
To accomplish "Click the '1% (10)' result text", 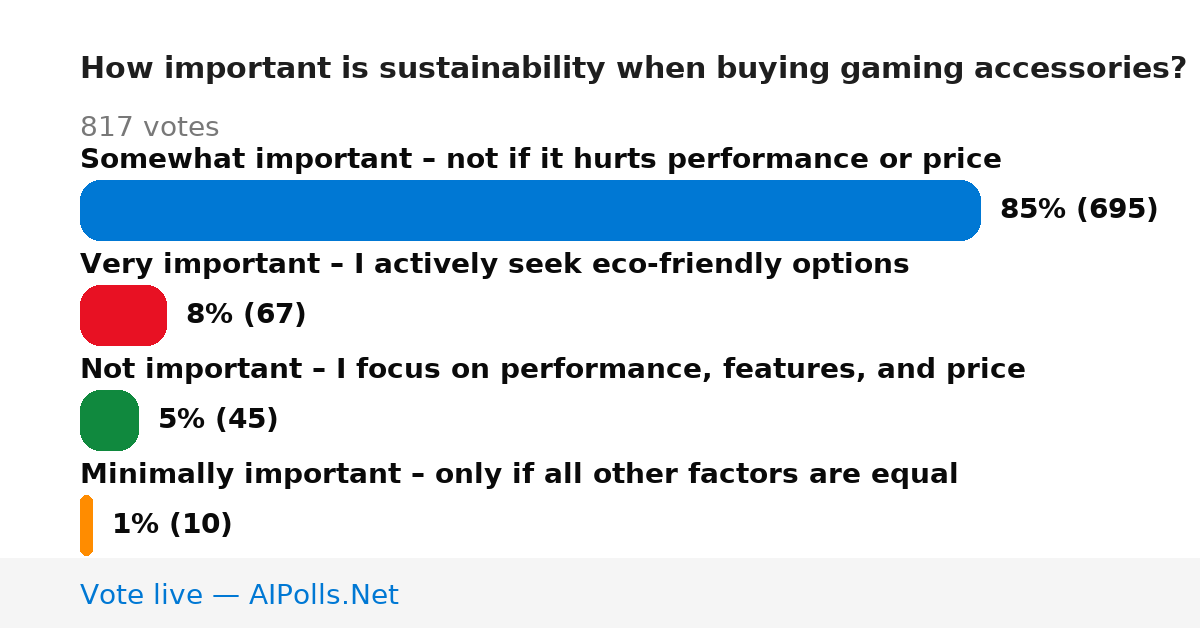I will point(172,525).
